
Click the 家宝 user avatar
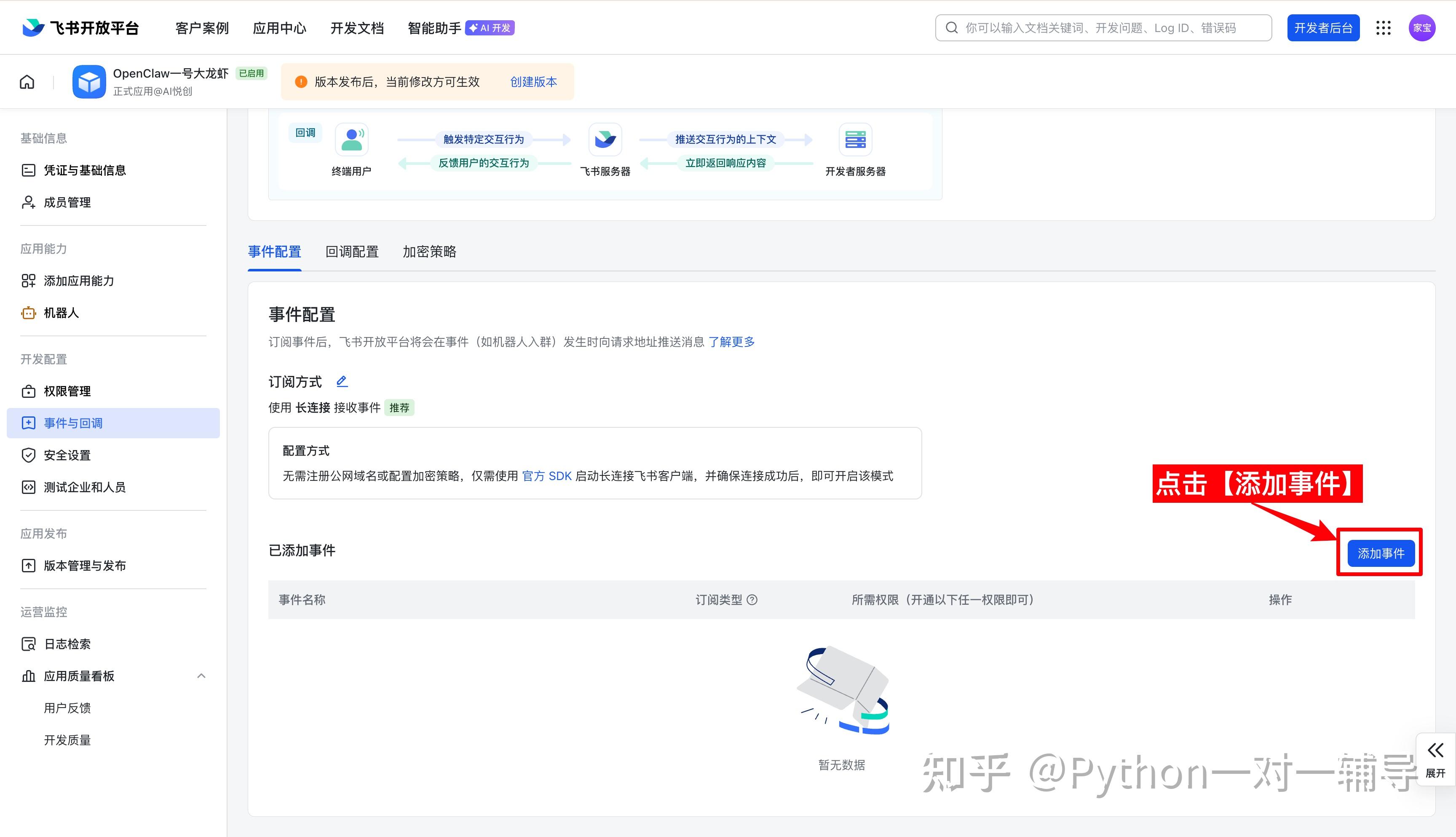click(1421, 27)
